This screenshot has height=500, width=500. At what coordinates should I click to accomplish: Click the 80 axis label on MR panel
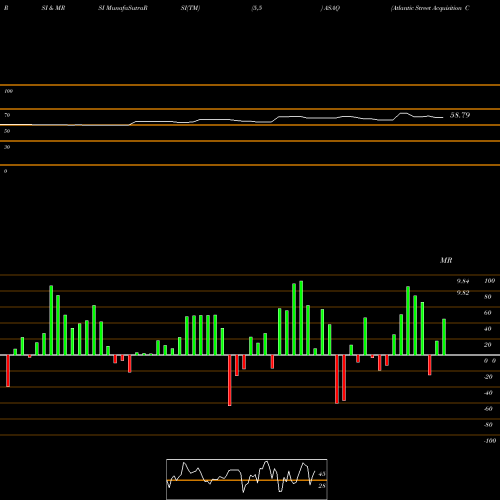(x=488, y=297)
